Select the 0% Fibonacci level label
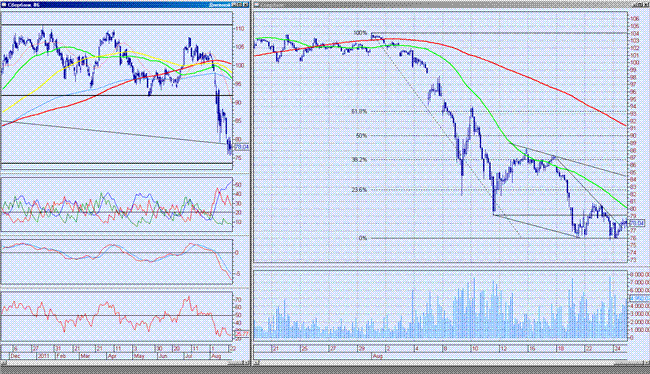 pyautogui.click(x=363, y=238)
